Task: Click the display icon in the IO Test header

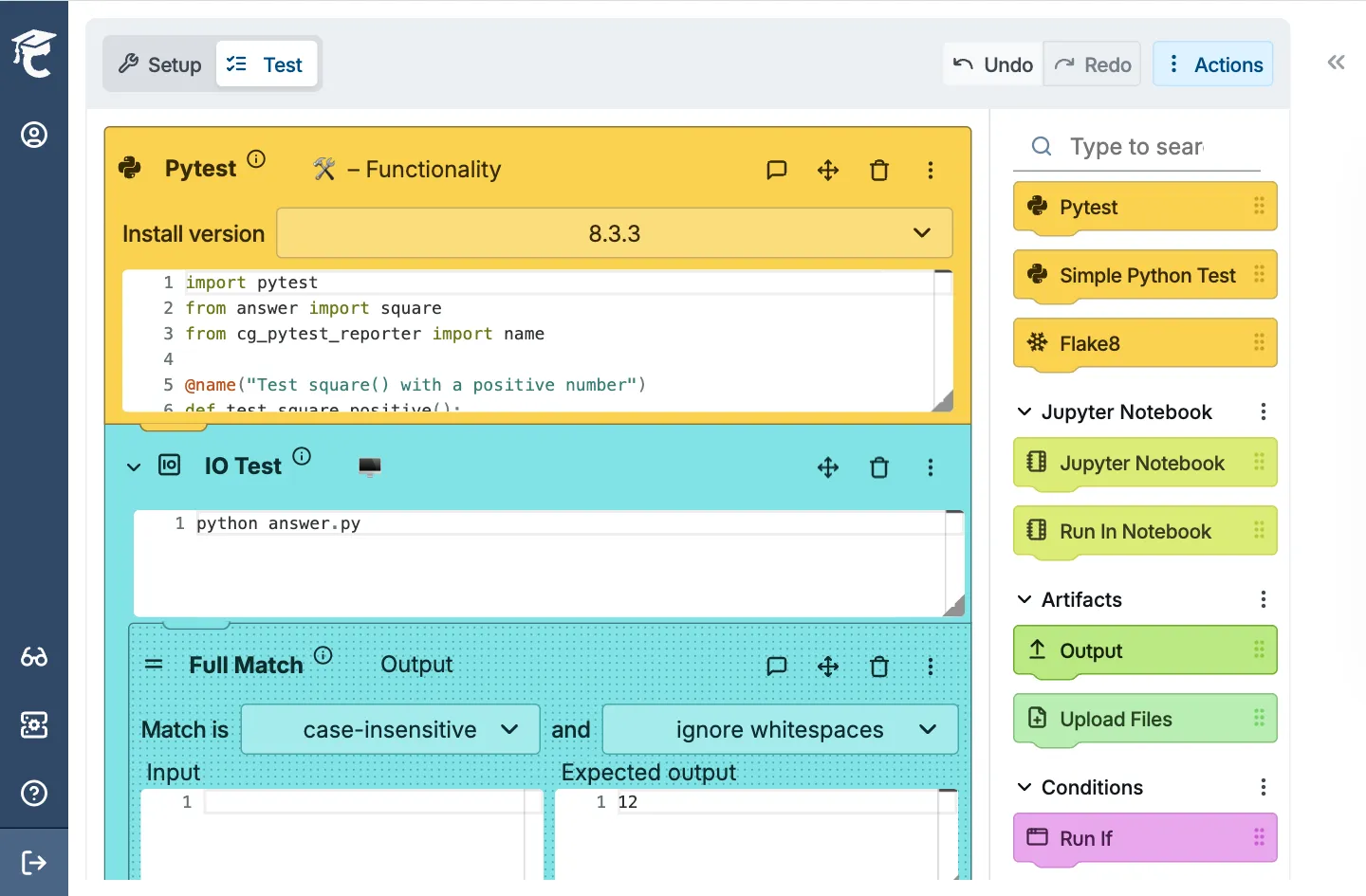Action: 370,466
